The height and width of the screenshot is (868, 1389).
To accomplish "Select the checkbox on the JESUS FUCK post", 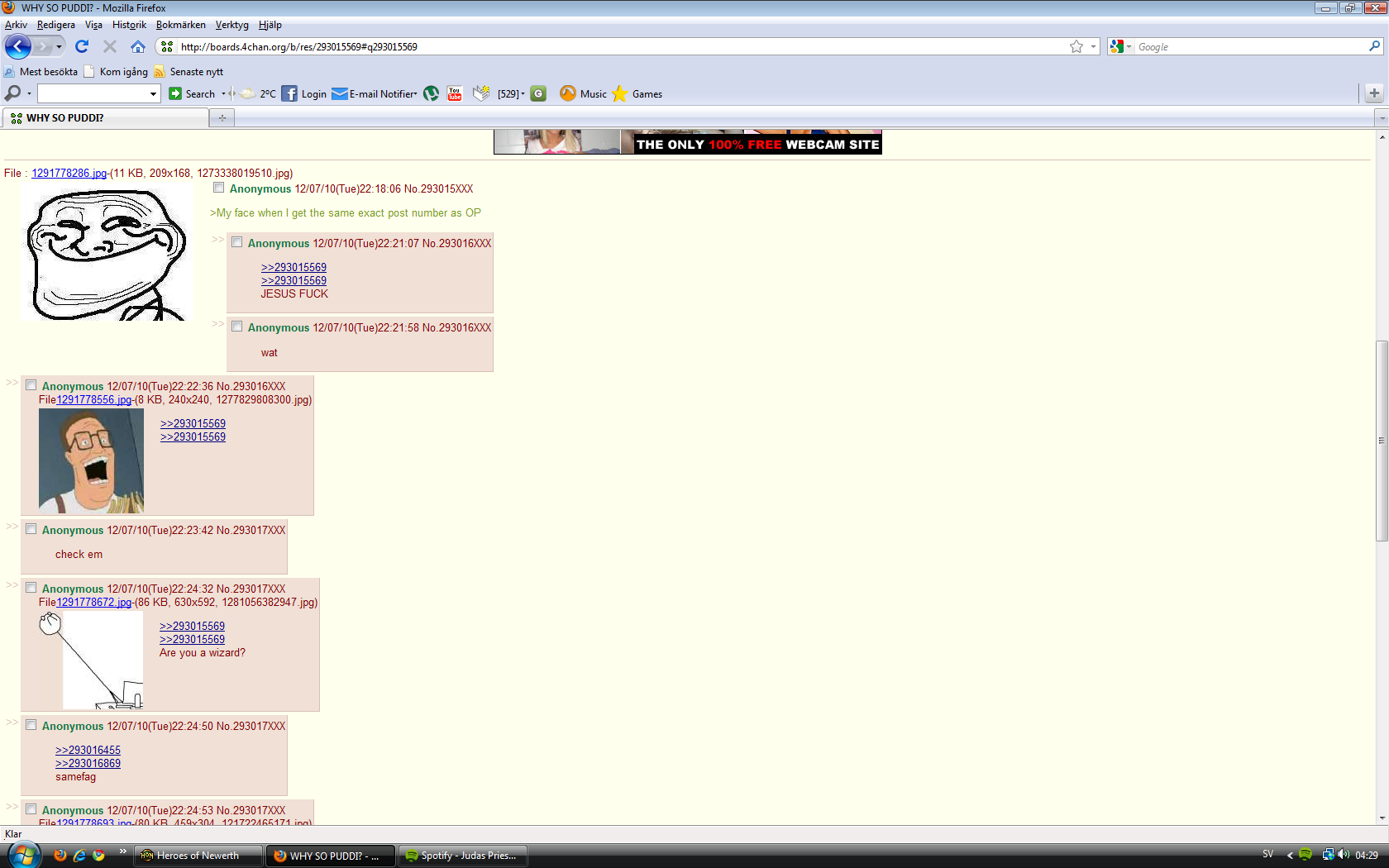I will click(237, 241).
